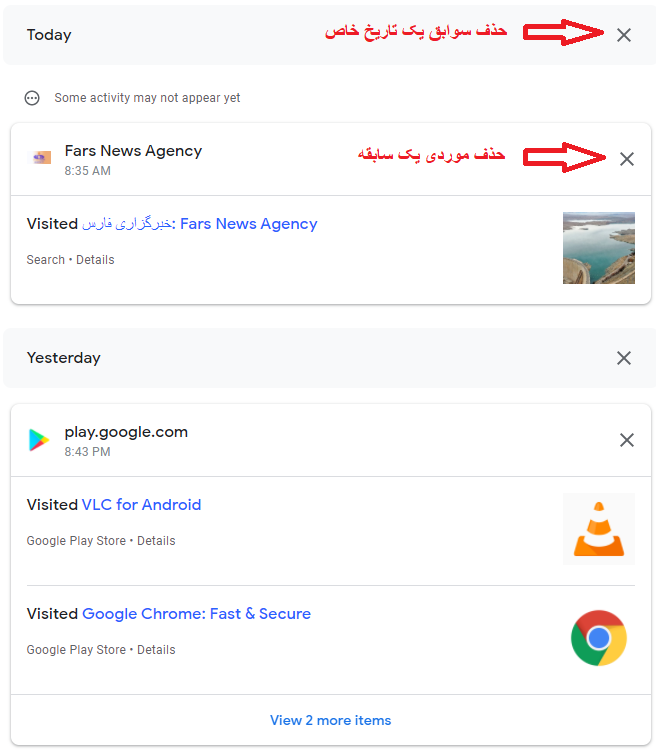Click the play.google.com card title

[126, 432]
